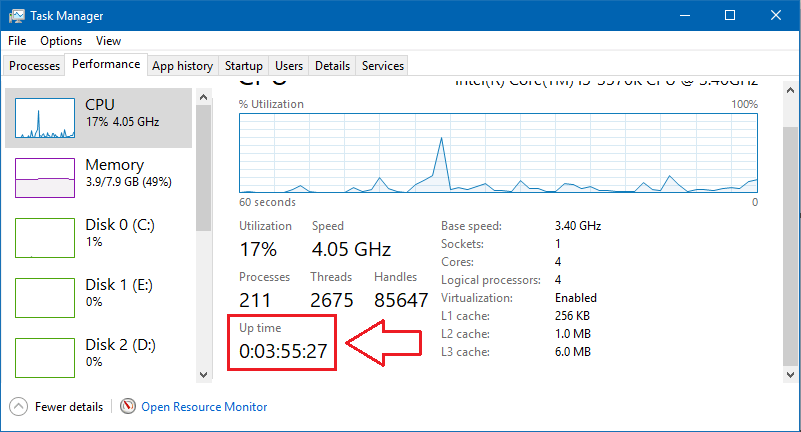The height and width of the screenshot is (432, 801).
Task: Click the Resource Monitor gauge icon
Action: [x=128, y=406]
